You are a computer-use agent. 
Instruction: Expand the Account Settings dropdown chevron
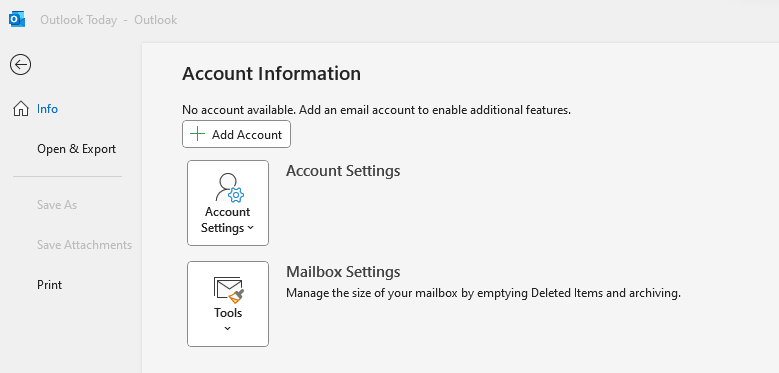coord(250,228)
